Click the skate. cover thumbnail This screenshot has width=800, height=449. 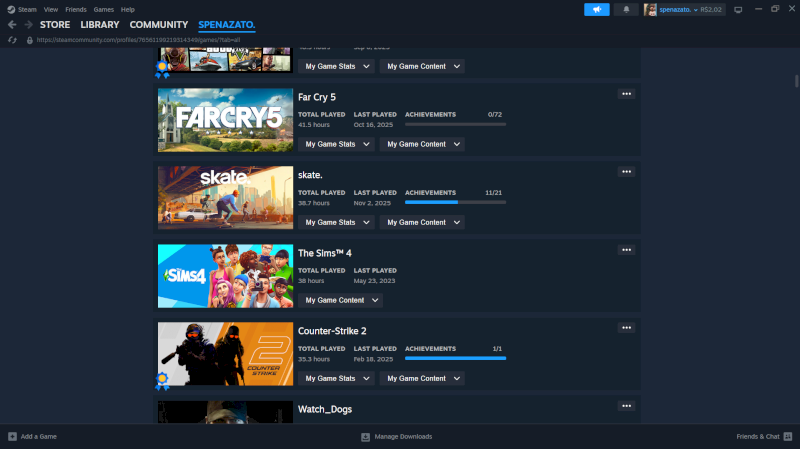coord(226,197)
